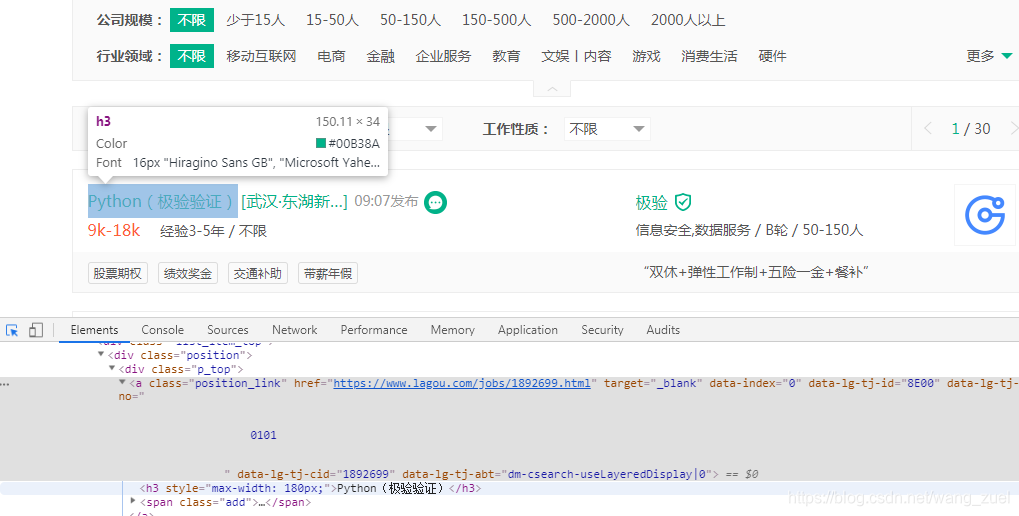Image resolution: width=1019 pixels, height=516 pixels.
Task: Collapse the div class="p_top" node
Action: click(112, 369)
